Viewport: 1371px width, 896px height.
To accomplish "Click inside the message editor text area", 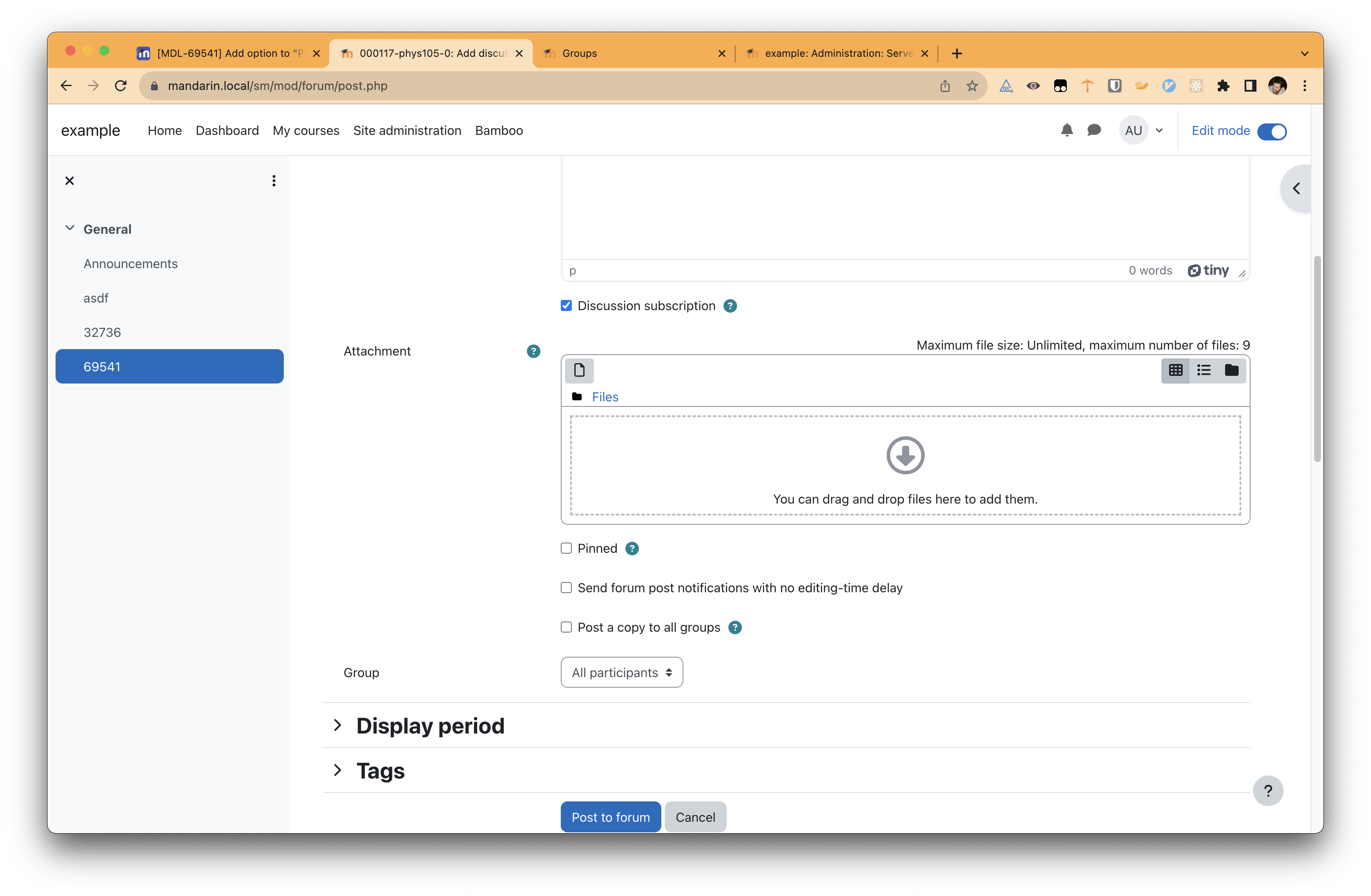I will point(905,207).
